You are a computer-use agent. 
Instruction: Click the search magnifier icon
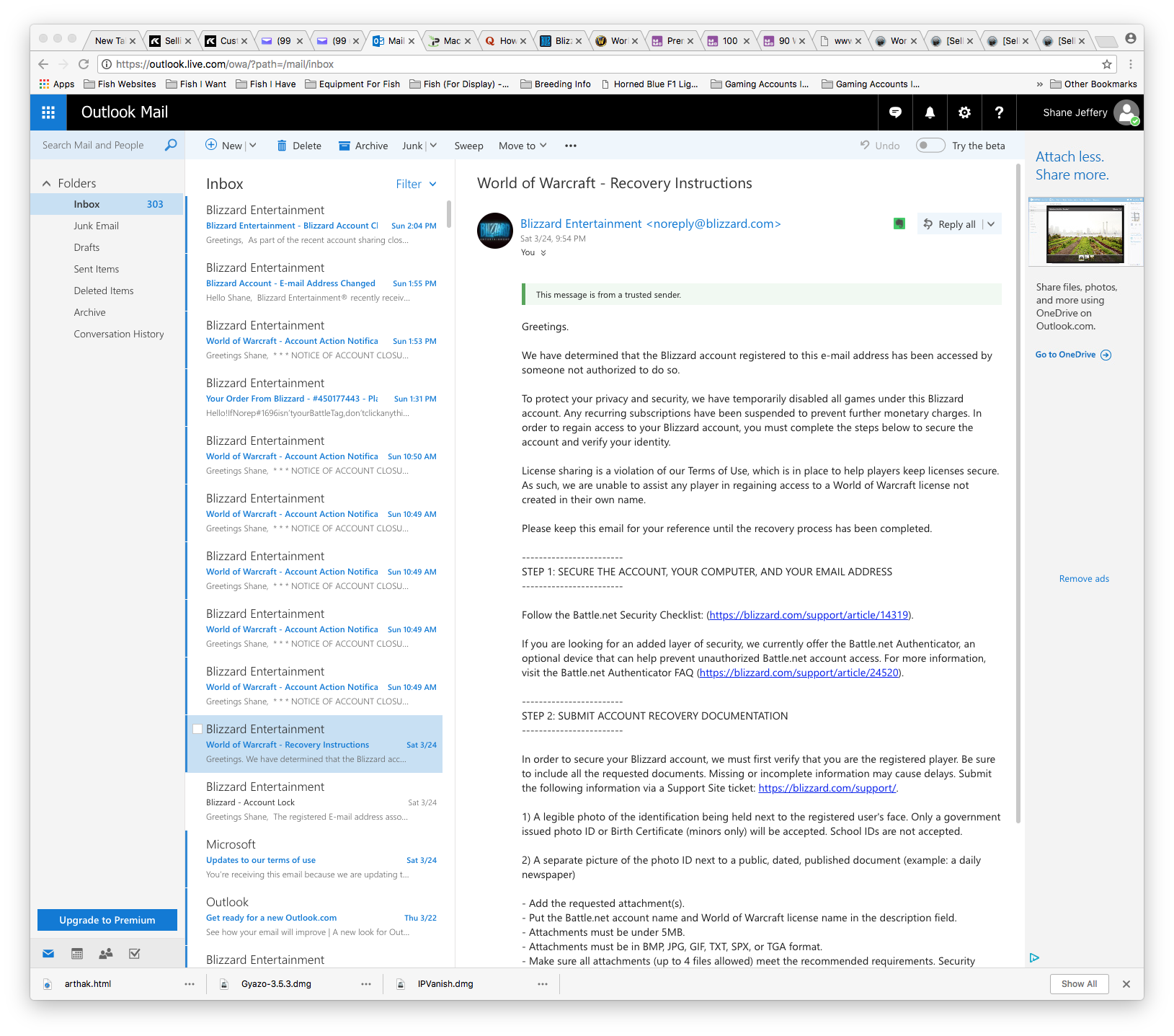click(171, 145)
